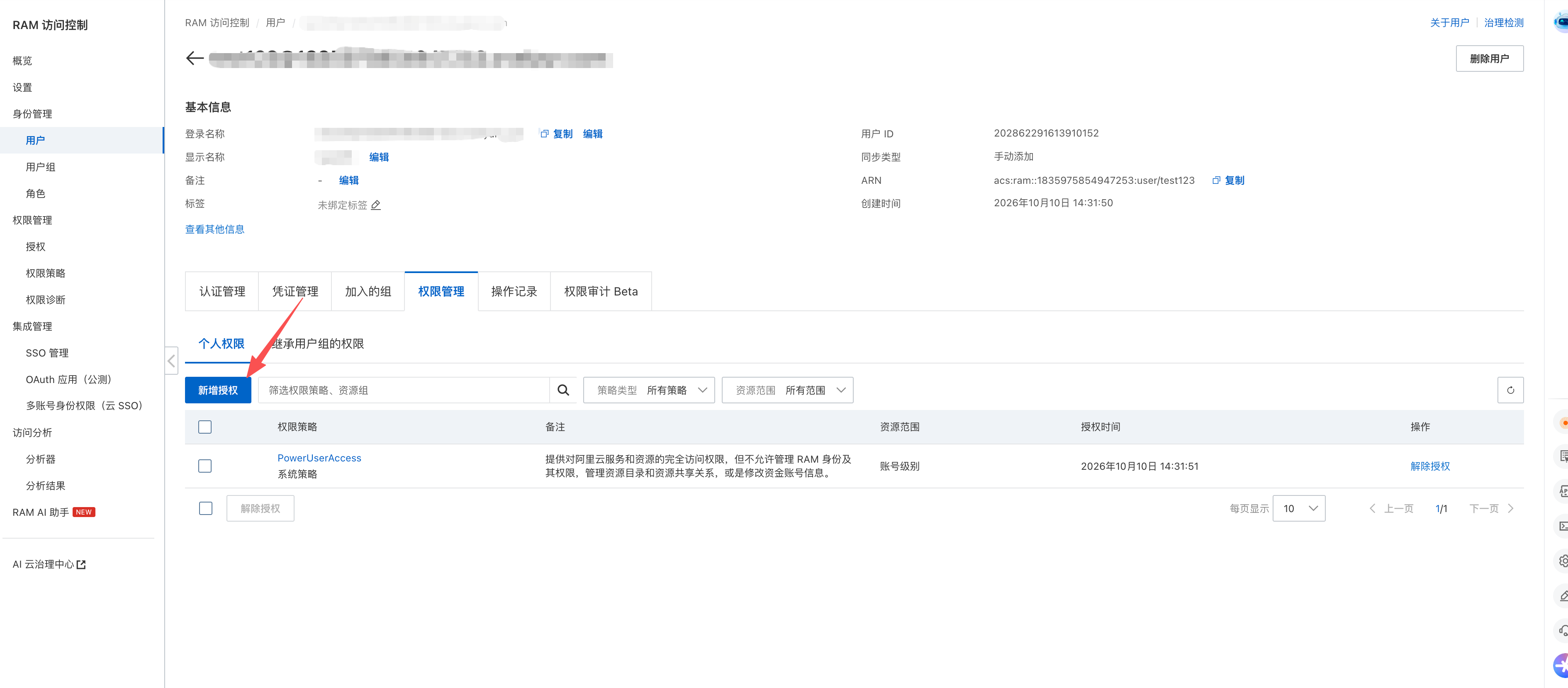Go to next page with 下一页 arrow
1568x688 pixels.
point(1491,509)
